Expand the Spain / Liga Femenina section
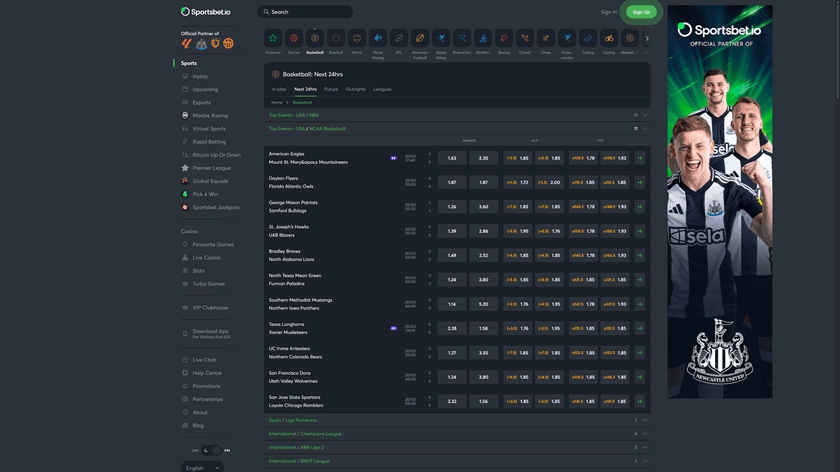The width and height of the screenshot is (840, 472). point(457,421)
